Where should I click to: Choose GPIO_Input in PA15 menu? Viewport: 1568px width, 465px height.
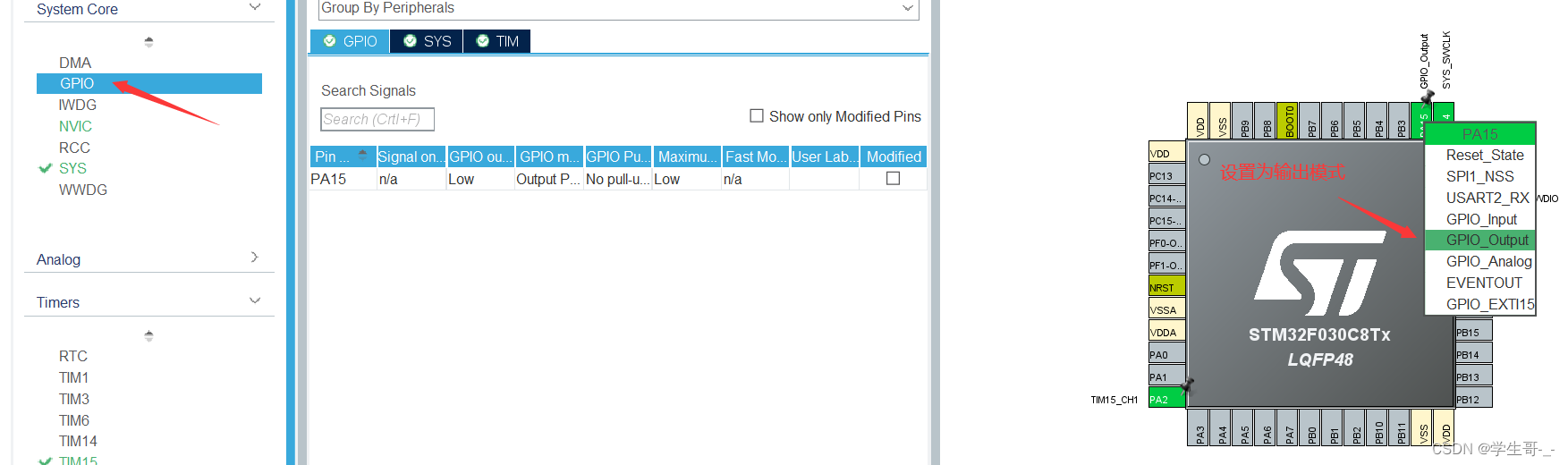tap(1481, 219)
